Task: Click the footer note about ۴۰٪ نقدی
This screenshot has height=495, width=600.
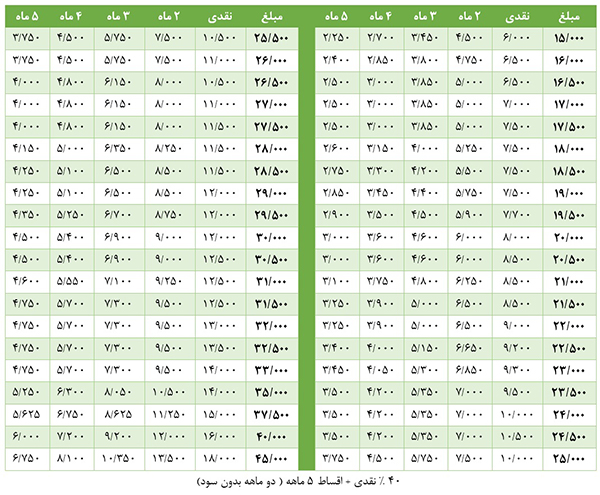Action: pyautogui.click(x=300, y=480)
